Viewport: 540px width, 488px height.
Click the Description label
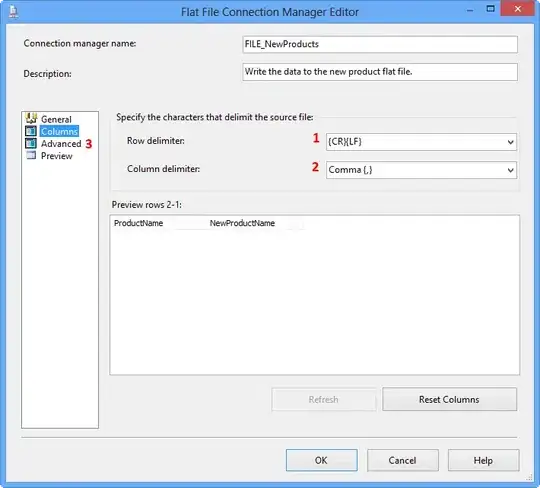pos(48,74)
